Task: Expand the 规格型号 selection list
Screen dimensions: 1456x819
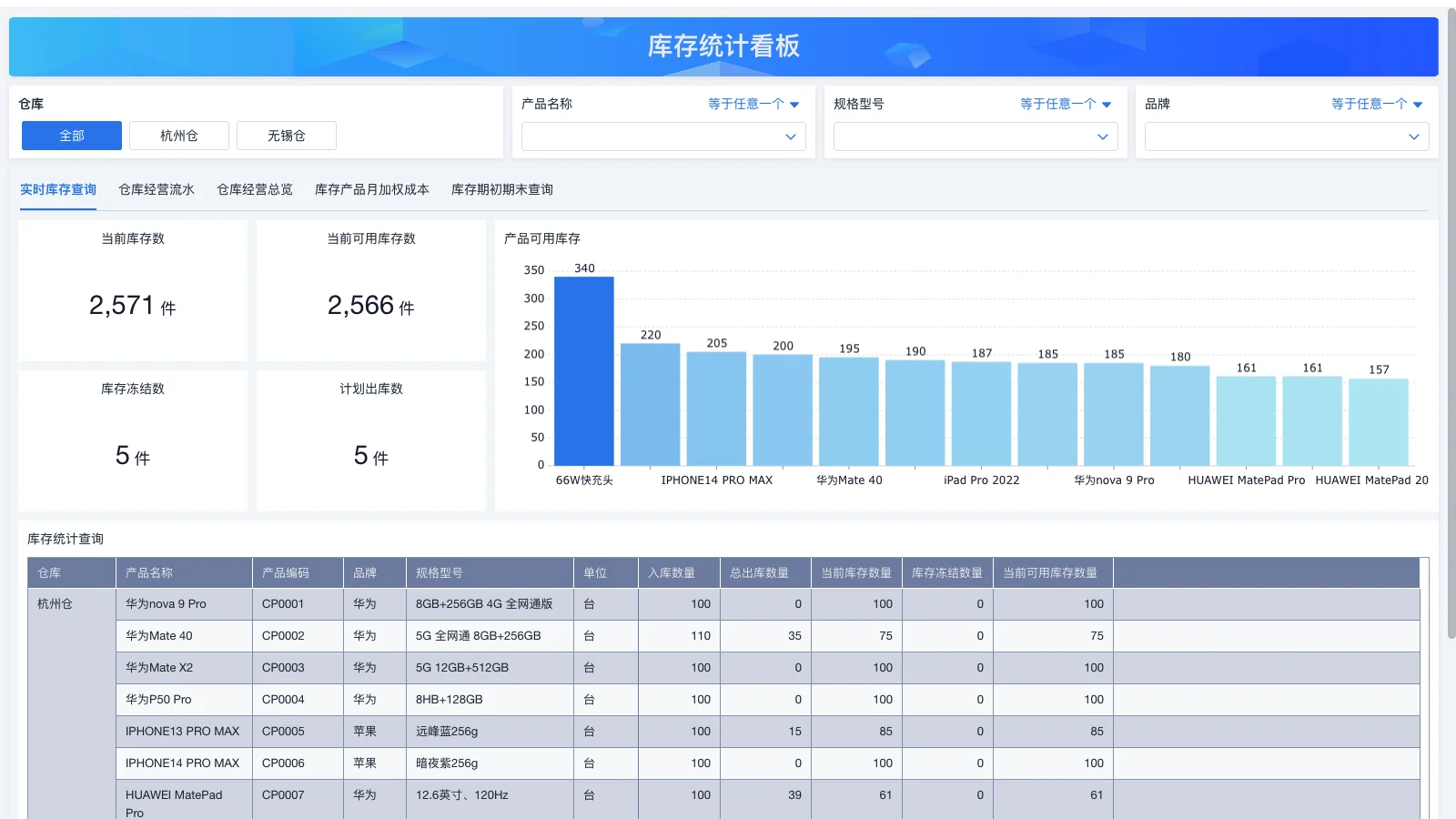Action: [x=976, y=136]
